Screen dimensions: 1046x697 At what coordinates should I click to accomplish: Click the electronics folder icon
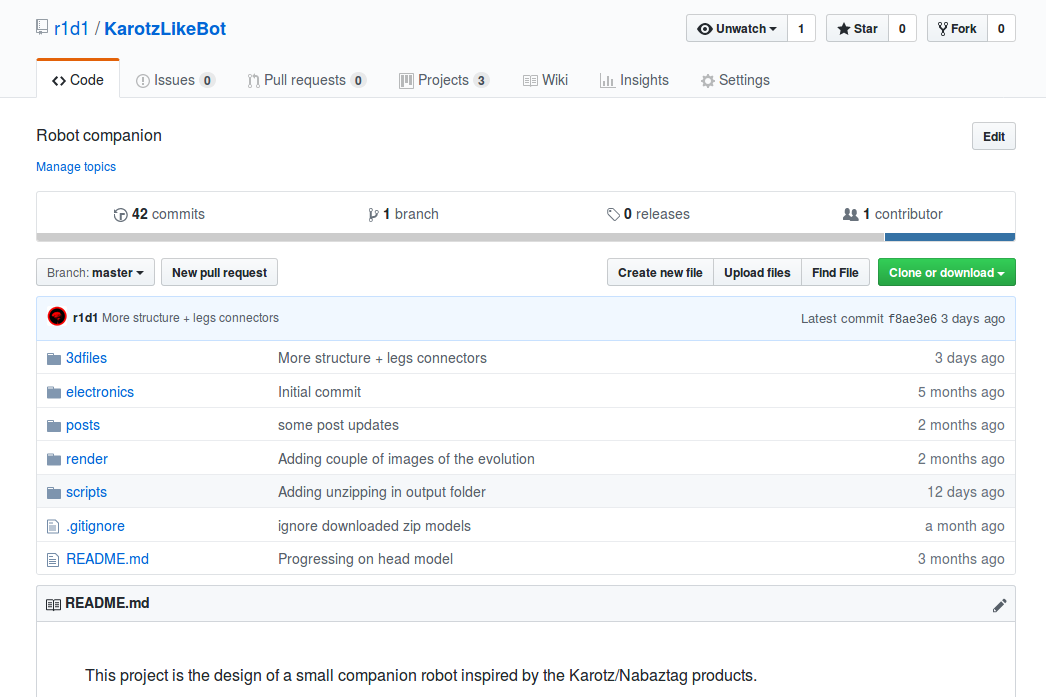[x=54, y=392]
